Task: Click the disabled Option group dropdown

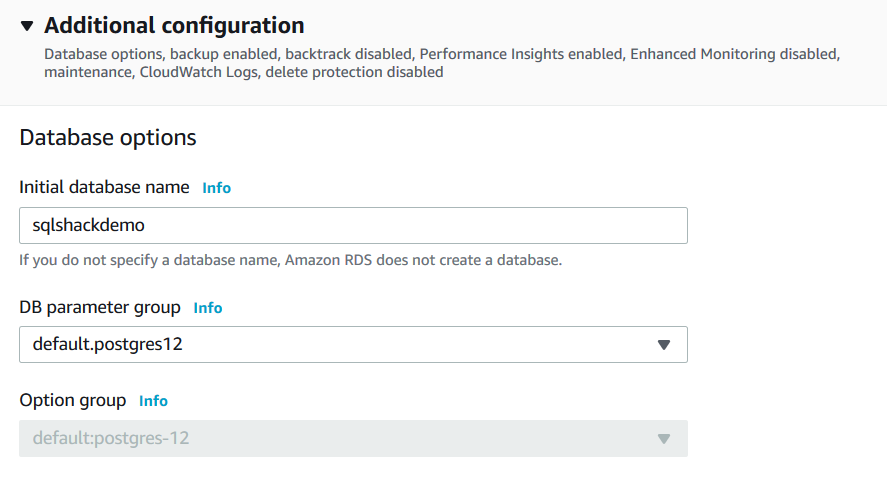Action: (353, 438)
